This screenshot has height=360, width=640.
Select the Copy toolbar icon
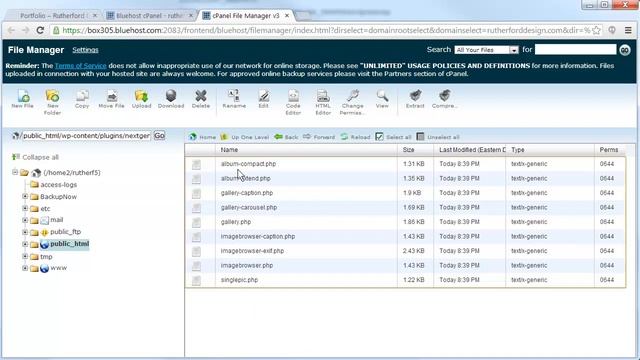(x=82, y=99)
